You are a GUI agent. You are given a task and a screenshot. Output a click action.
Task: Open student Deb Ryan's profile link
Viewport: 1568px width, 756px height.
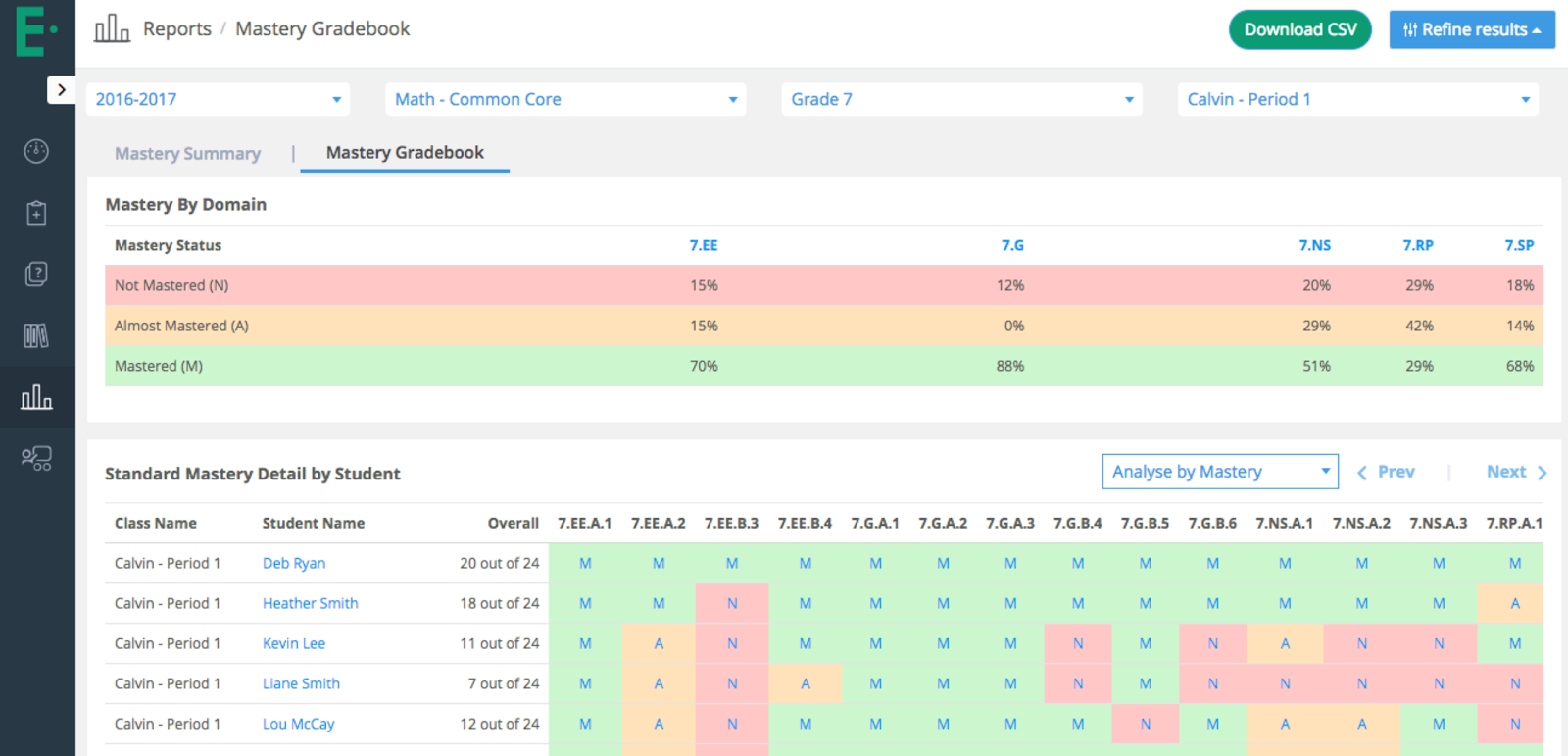click(294, 563)
